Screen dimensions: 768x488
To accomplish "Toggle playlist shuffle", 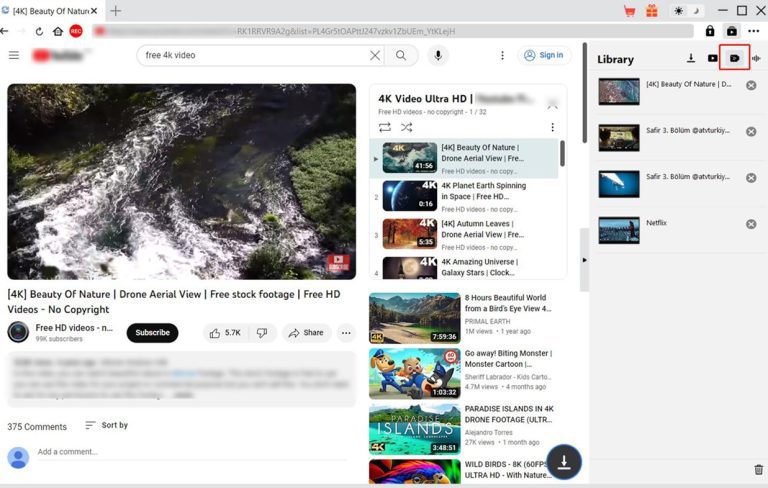I will tap(407, 128).
